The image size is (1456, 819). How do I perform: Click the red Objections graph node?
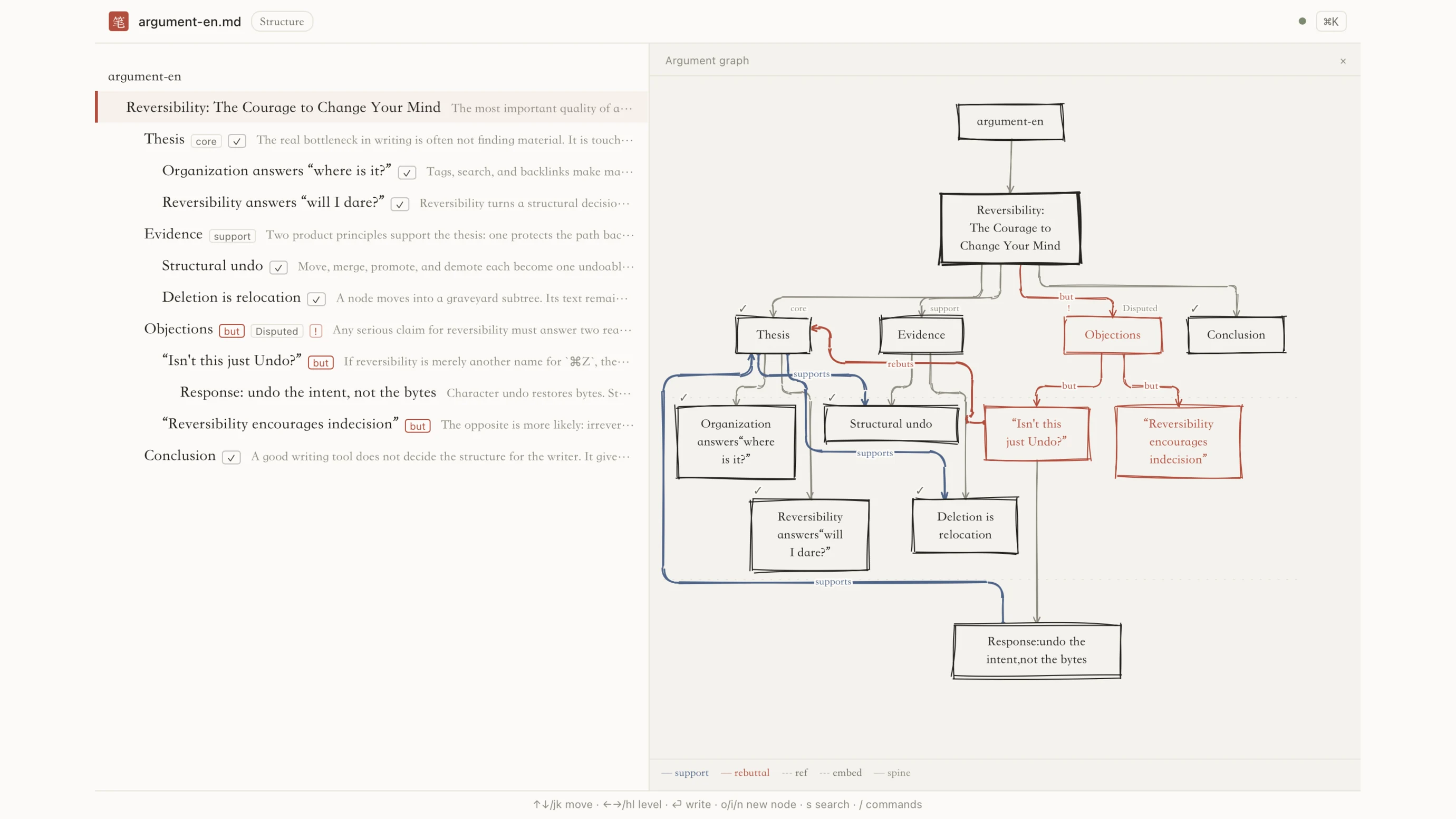[1112, 334]
